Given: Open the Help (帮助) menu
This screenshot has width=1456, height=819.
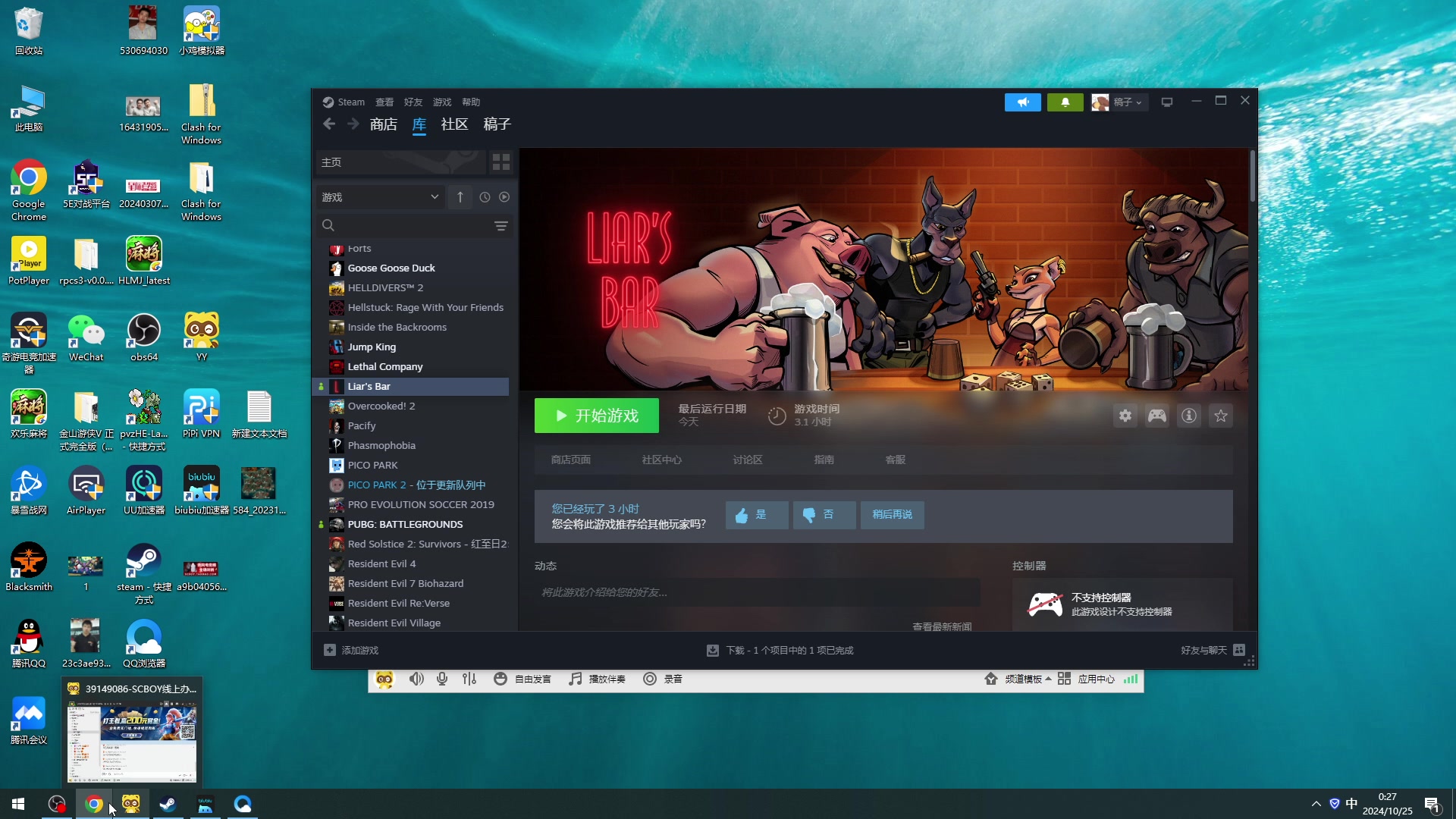Looking at the screenshot, I should (471, 102).
